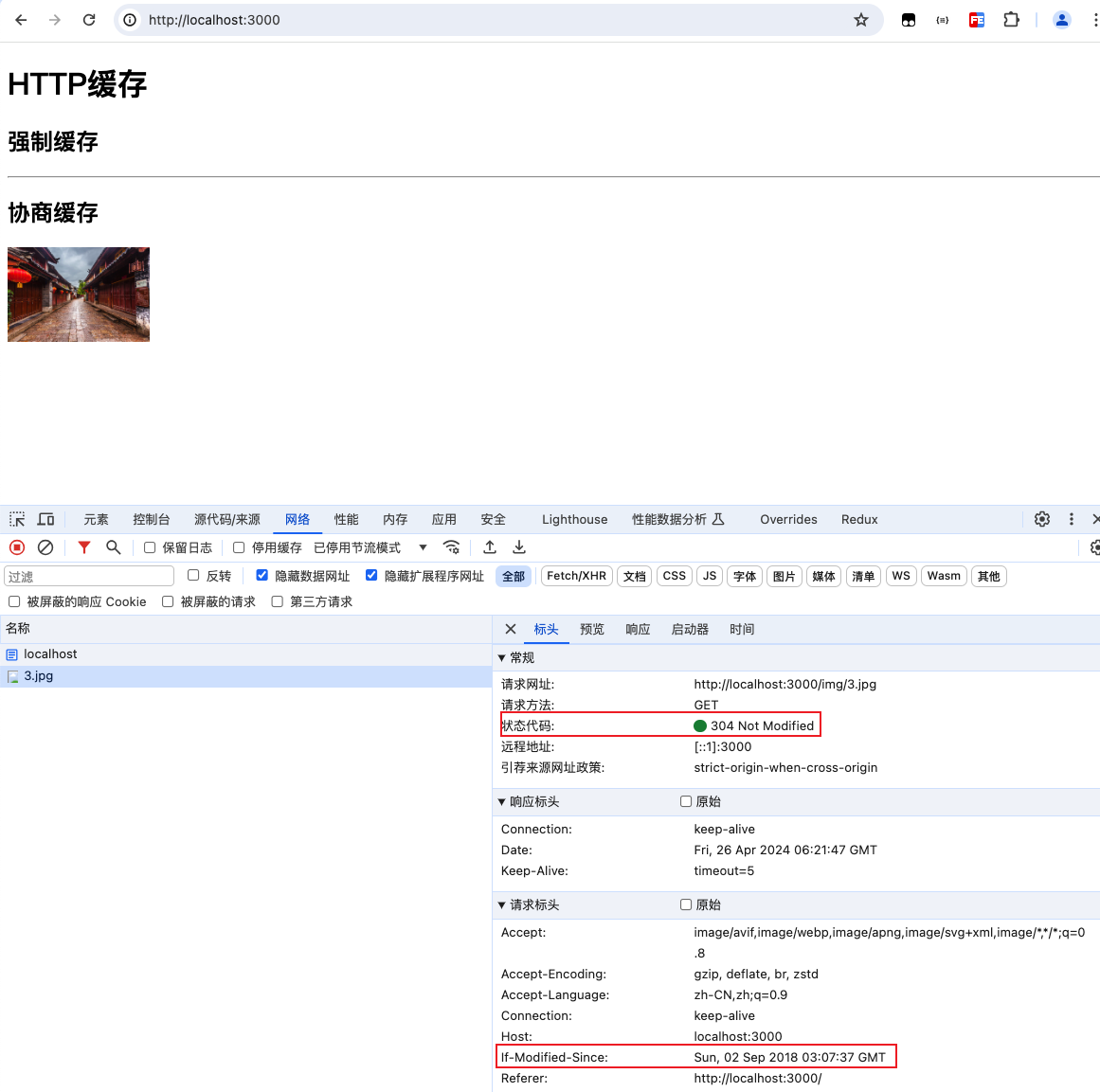Click the export HAR download icon
The height and width of the screenshot is (1092, 1100).
pos(519,547)
